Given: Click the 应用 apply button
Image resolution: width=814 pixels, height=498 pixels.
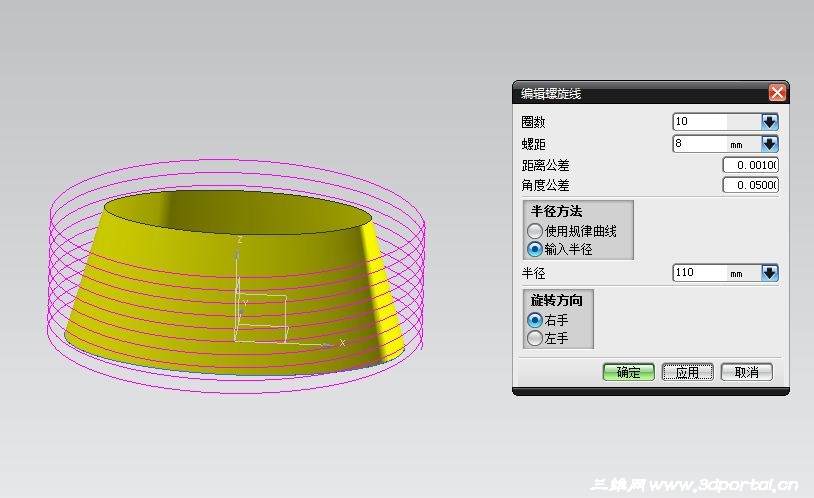Looking at the screenshot, I should tap(687, 372).
